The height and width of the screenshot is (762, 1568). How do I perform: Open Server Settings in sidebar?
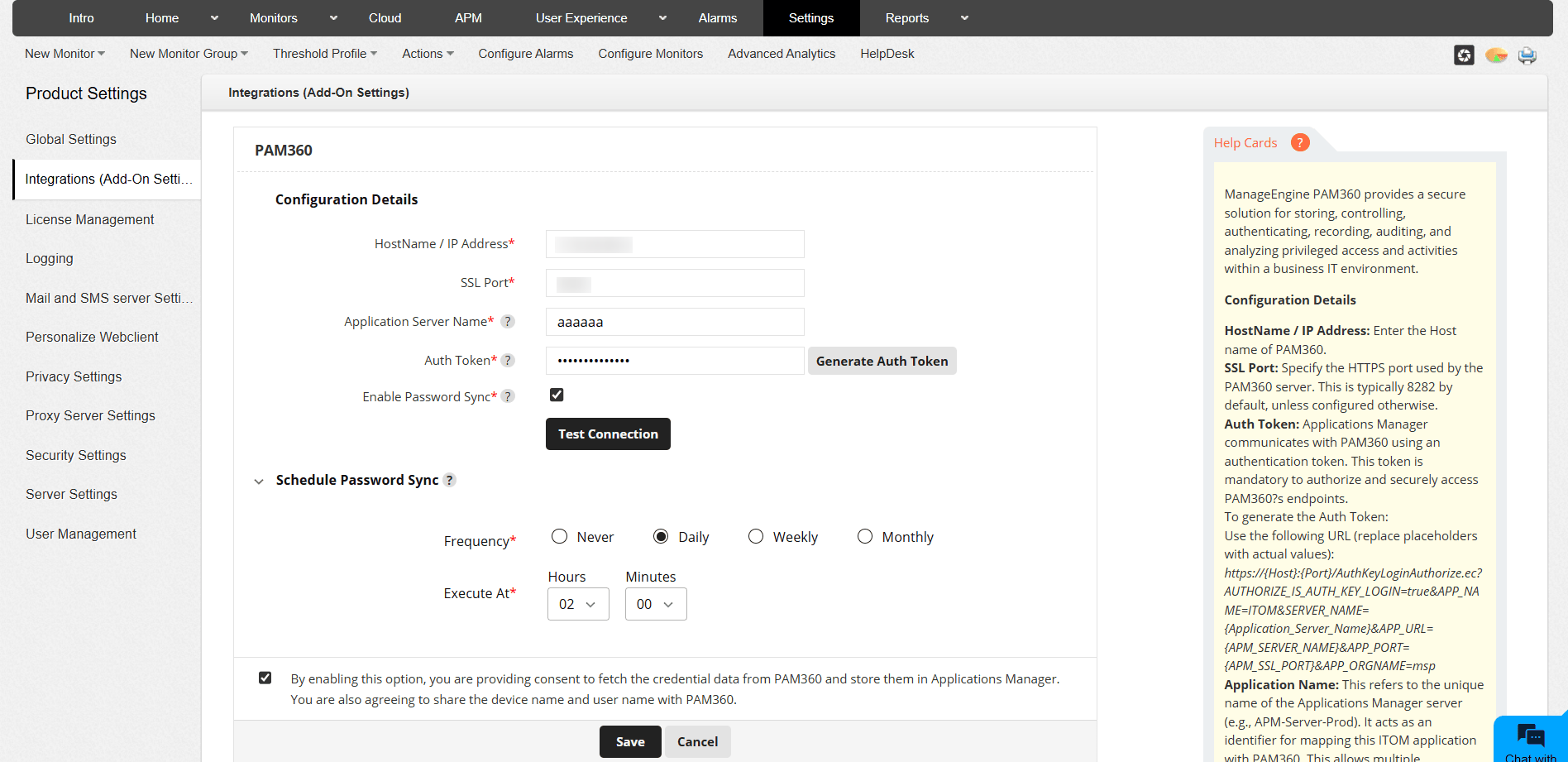(x=71, y=494)
